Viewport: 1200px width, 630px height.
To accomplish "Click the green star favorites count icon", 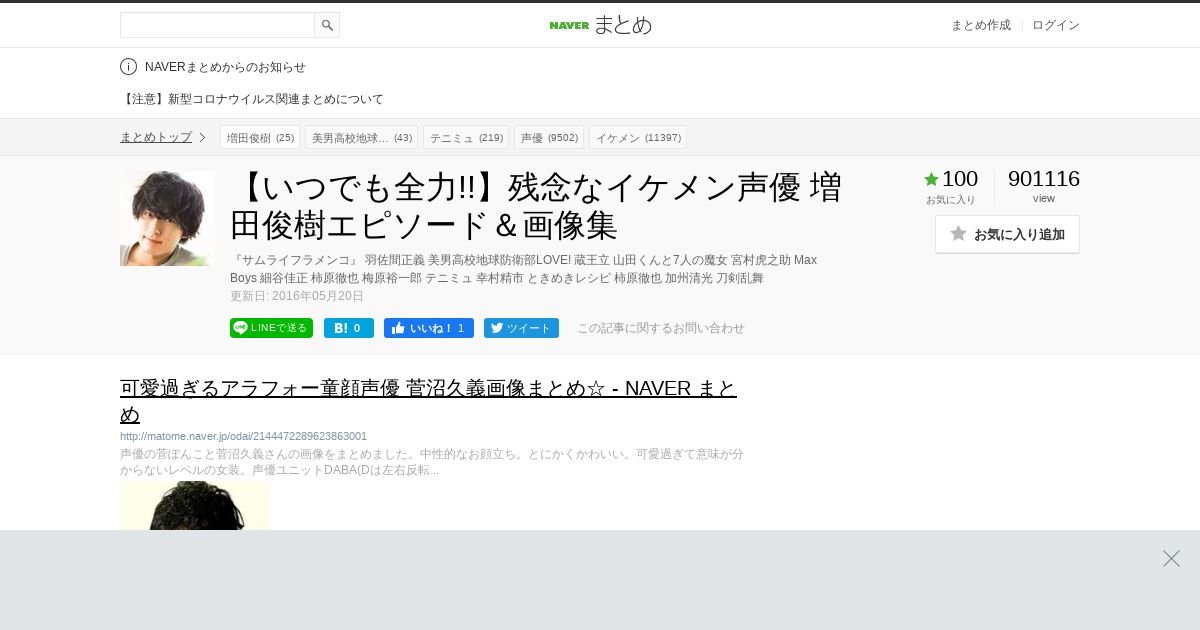I will click(931, 179).
